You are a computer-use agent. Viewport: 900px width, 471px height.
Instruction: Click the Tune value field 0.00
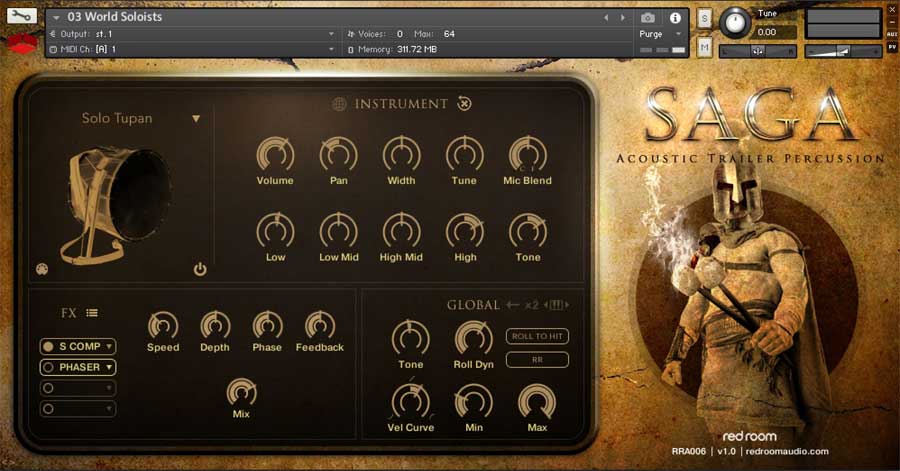[x=775, y=32]
